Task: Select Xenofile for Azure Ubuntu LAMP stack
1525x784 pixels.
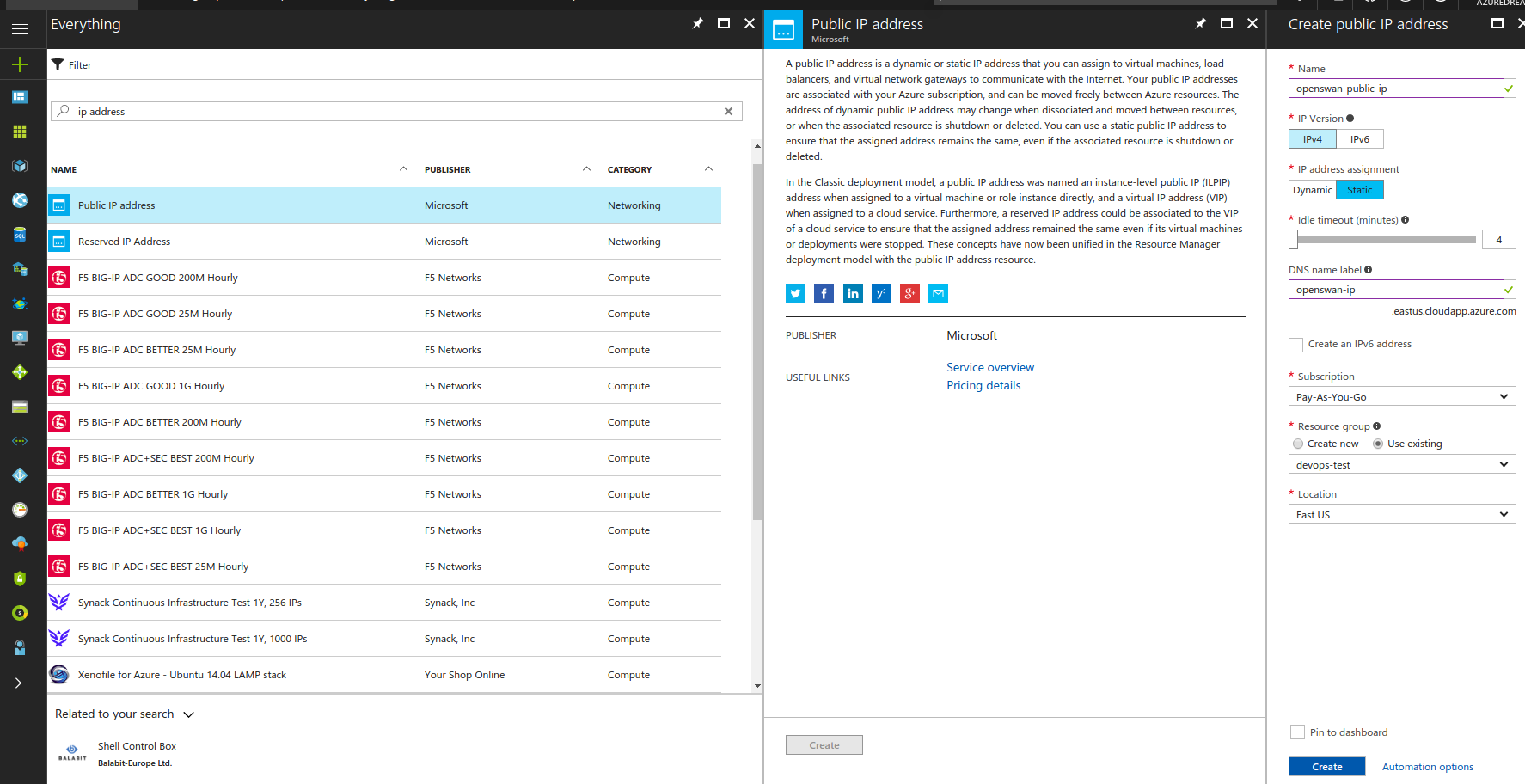Action: pyautogui.click(x=384, y=675)
